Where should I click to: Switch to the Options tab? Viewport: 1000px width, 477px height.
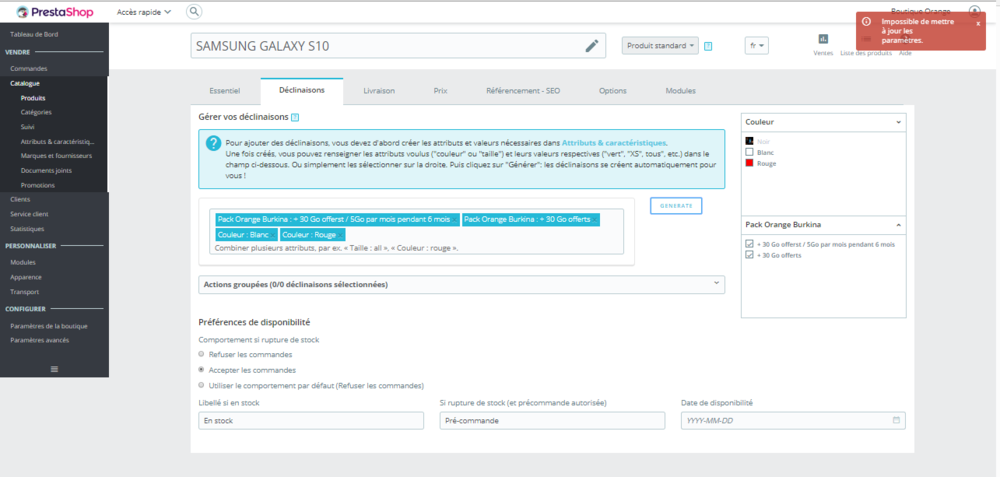click(x=612, y=91)
